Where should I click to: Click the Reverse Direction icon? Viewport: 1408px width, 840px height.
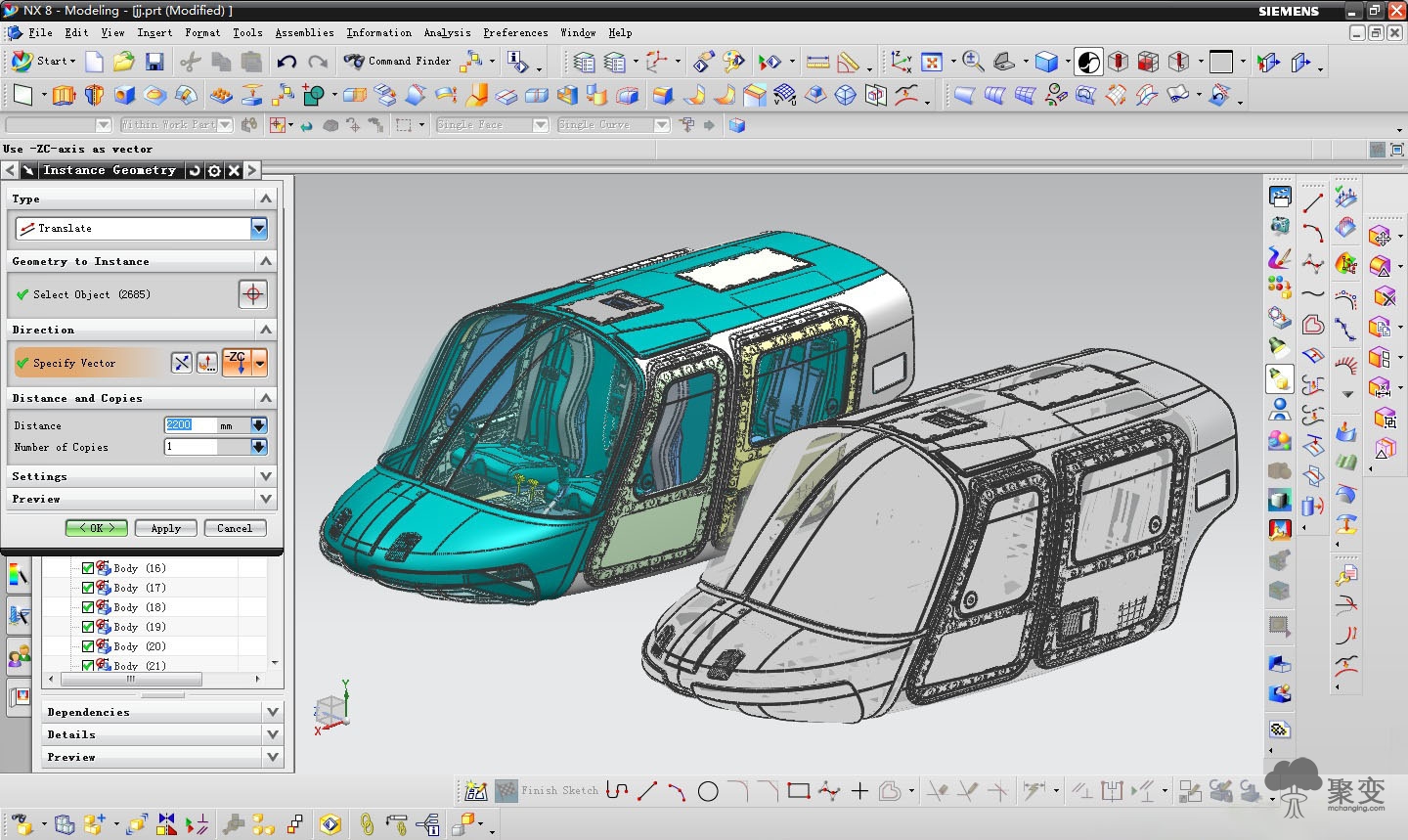point(182,363)
